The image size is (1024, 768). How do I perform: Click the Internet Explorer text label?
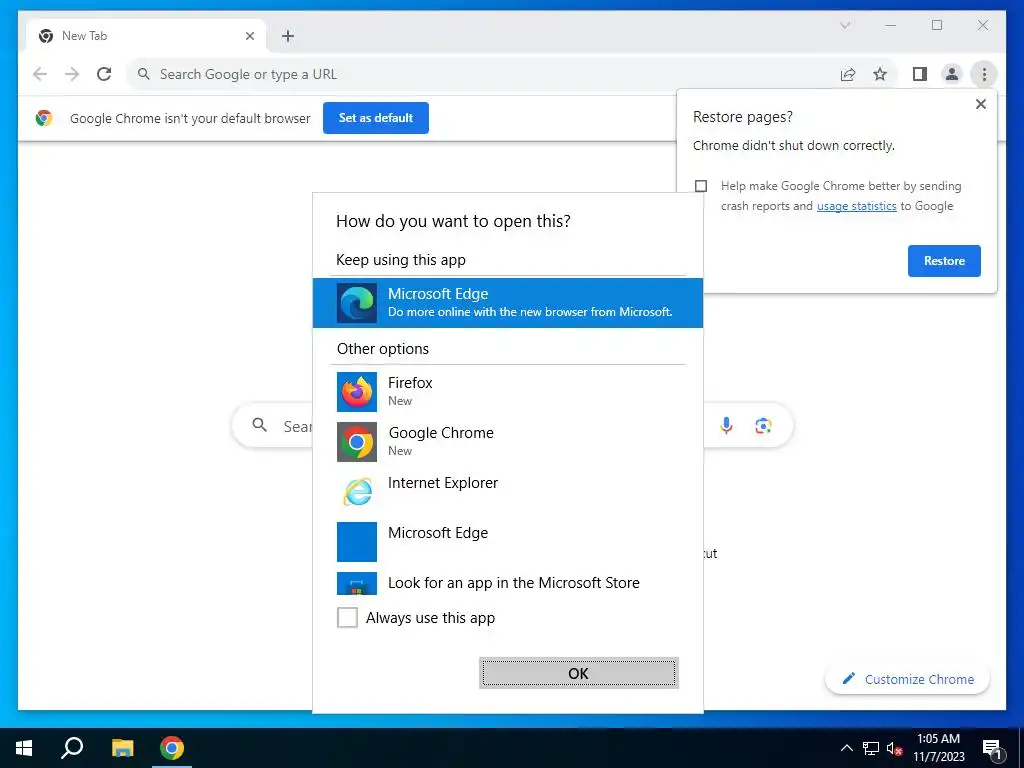[x=443, y=483]
